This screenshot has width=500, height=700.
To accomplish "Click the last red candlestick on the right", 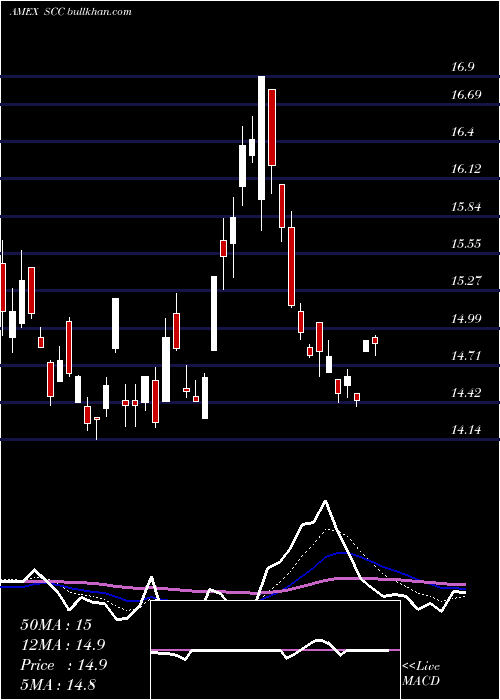I will 375,341.
